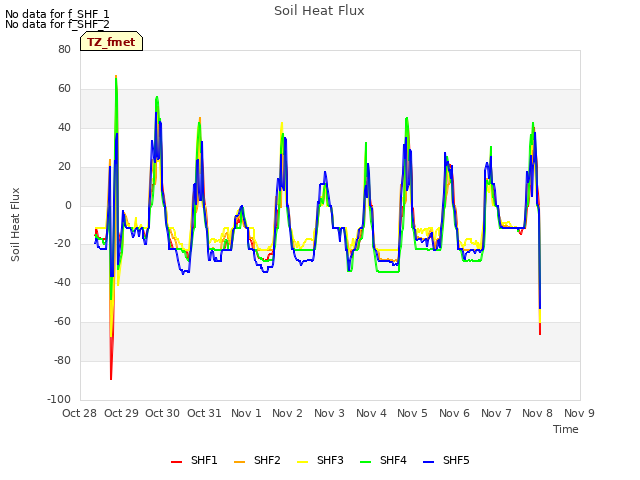Toggle SHF2 series in legend

257,460
